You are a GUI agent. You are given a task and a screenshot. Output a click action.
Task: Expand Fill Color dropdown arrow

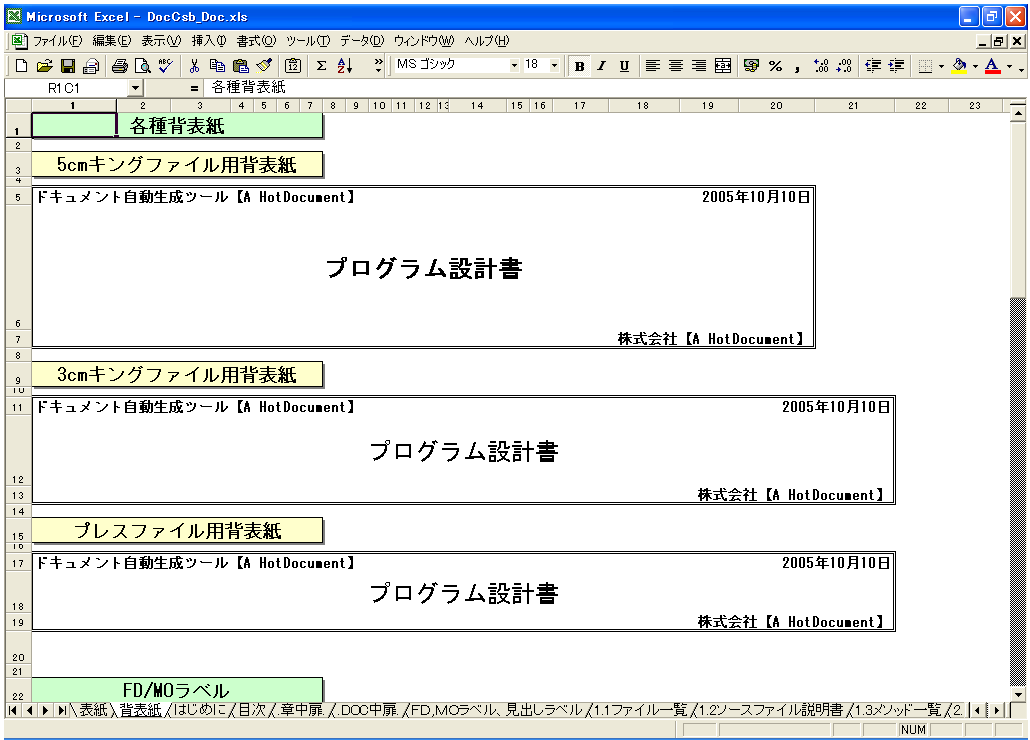pos(975,66)
